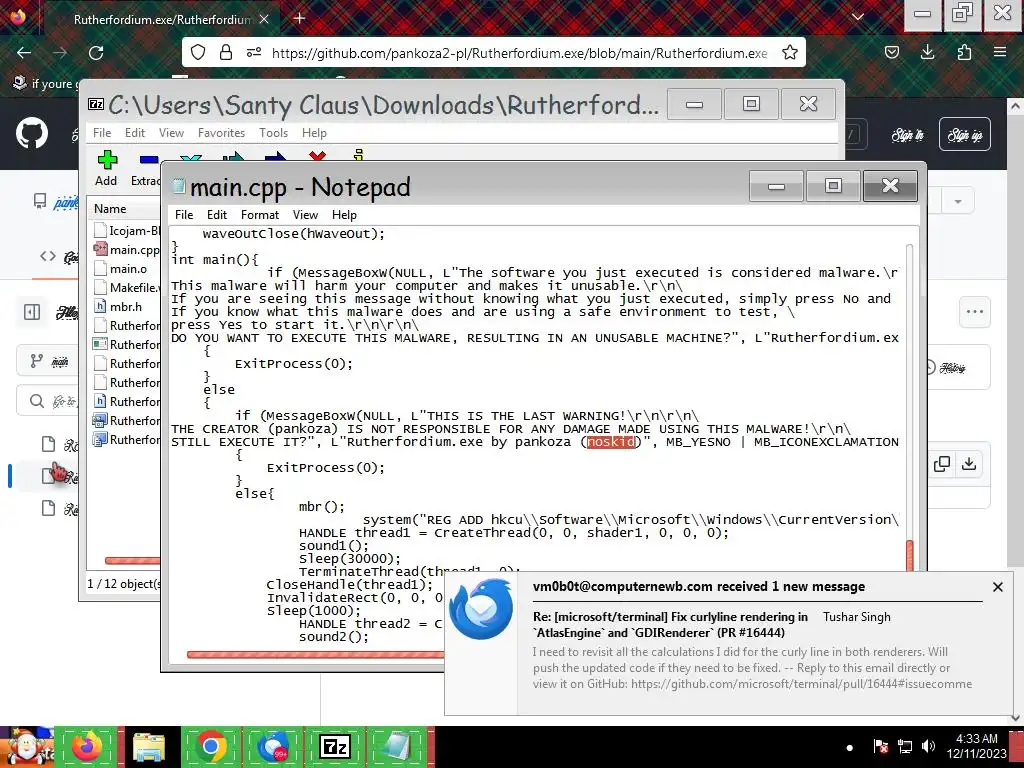Open Notepad View menu
Screen dimensions: 1024x768
click(305, 215)
